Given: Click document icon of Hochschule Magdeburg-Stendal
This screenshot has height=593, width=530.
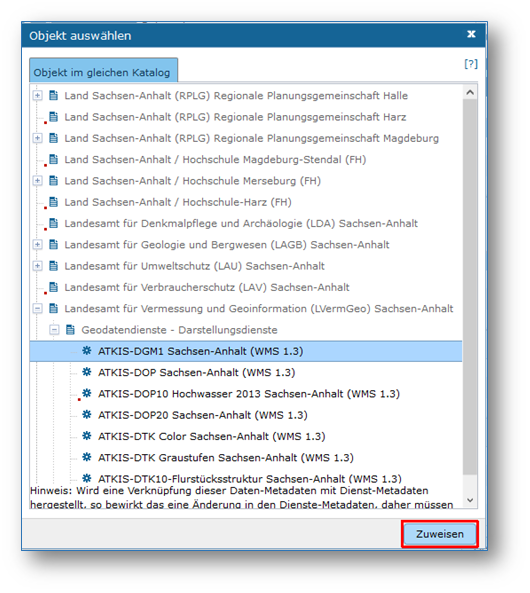Looking at the screenshot, I should [54, 159].
